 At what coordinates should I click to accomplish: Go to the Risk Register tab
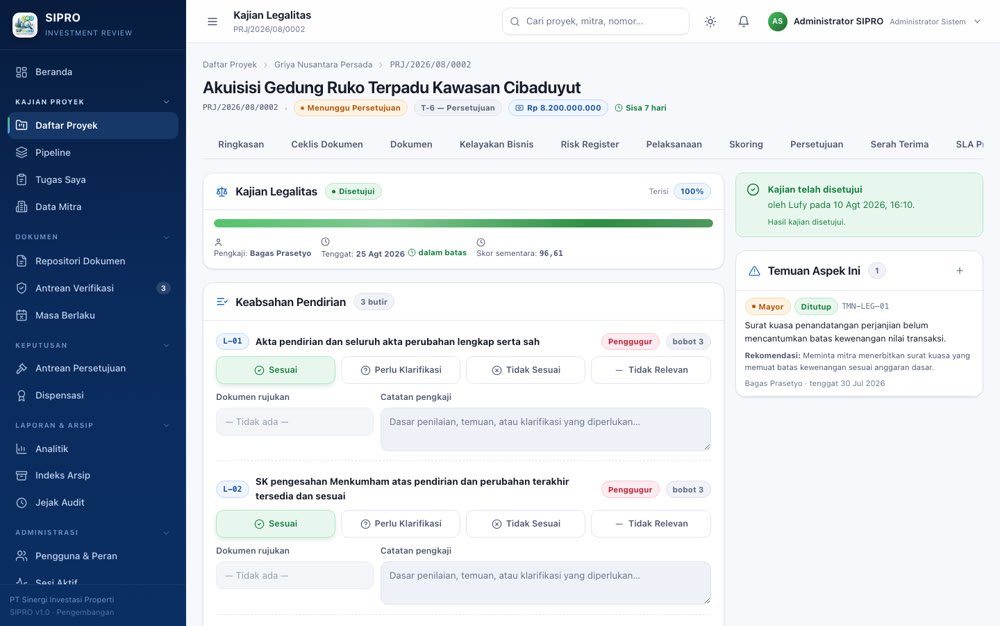tap(590, 145)
